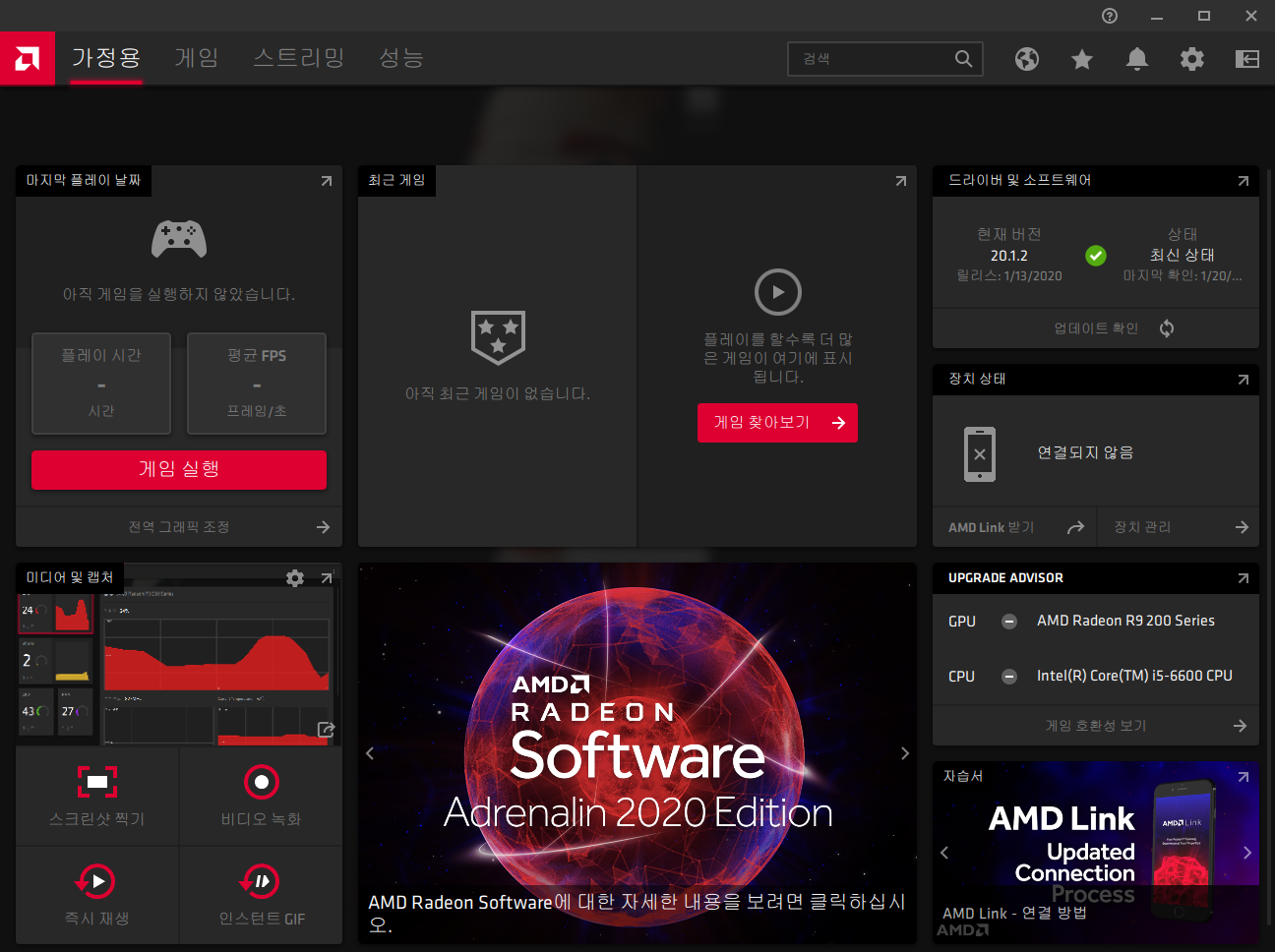Open the help question-mark icon
Screen dimensions: 1275x952
pyautogui.click(x=1110, y=16)
